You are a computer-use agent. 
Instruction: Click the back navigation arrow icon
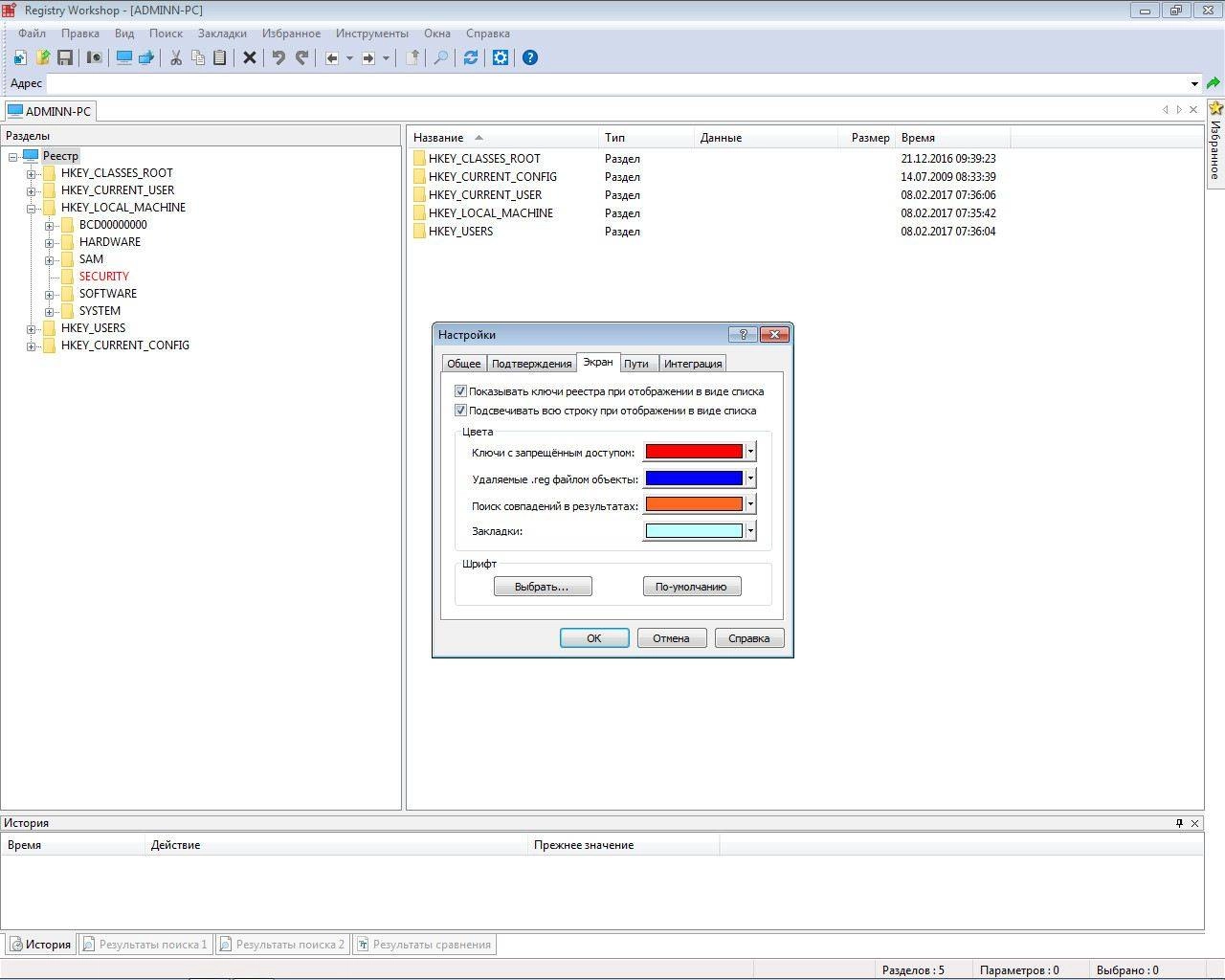pos(332,57)
